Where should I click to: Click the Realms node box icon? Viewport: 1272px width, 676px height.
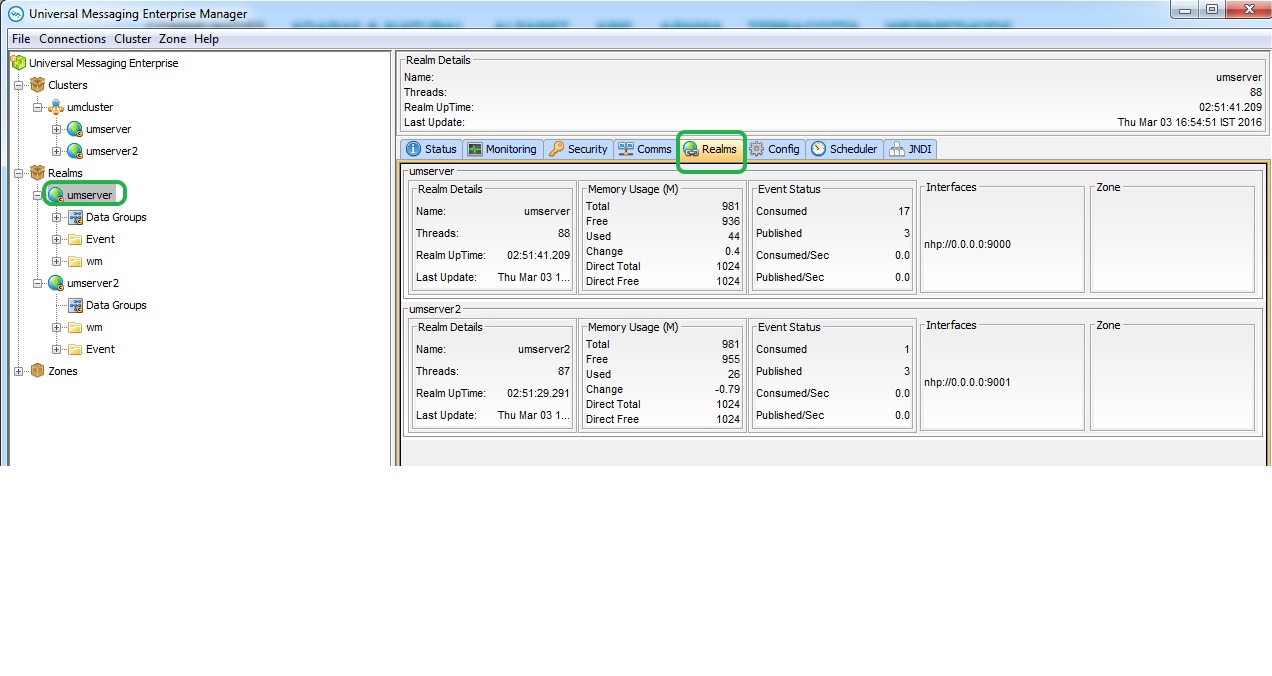pyautogui.click(x=38, y=173)
